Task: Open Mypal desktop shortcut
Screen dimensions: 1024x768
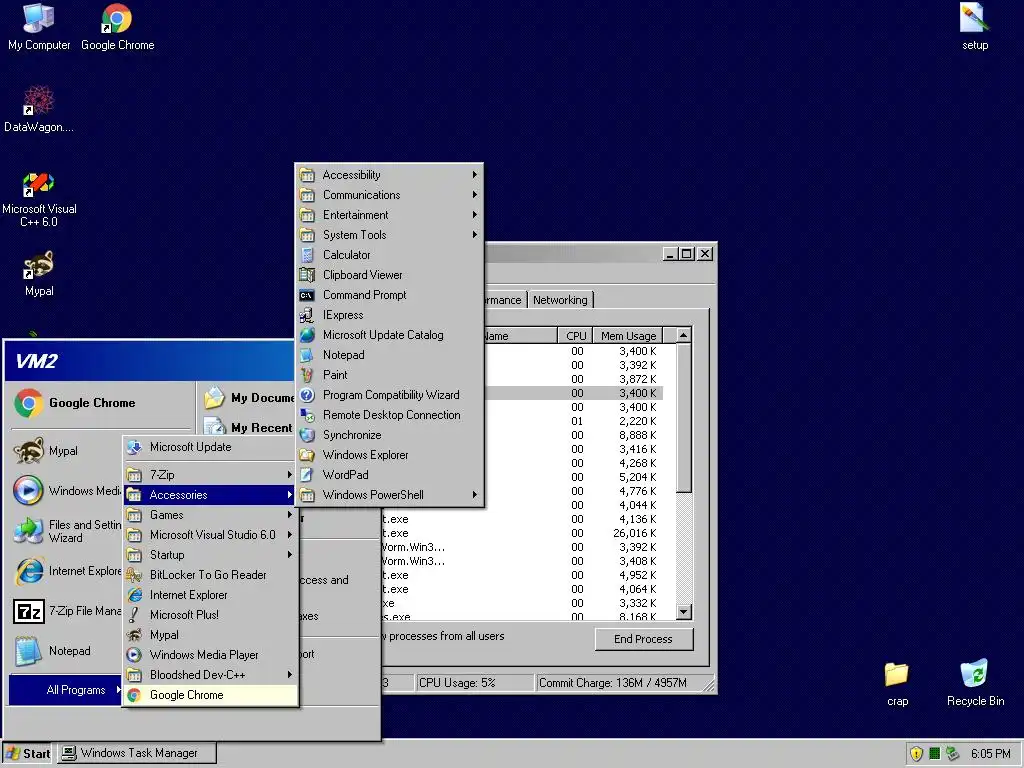Action: pyautogui.click(x=39, y=274)
